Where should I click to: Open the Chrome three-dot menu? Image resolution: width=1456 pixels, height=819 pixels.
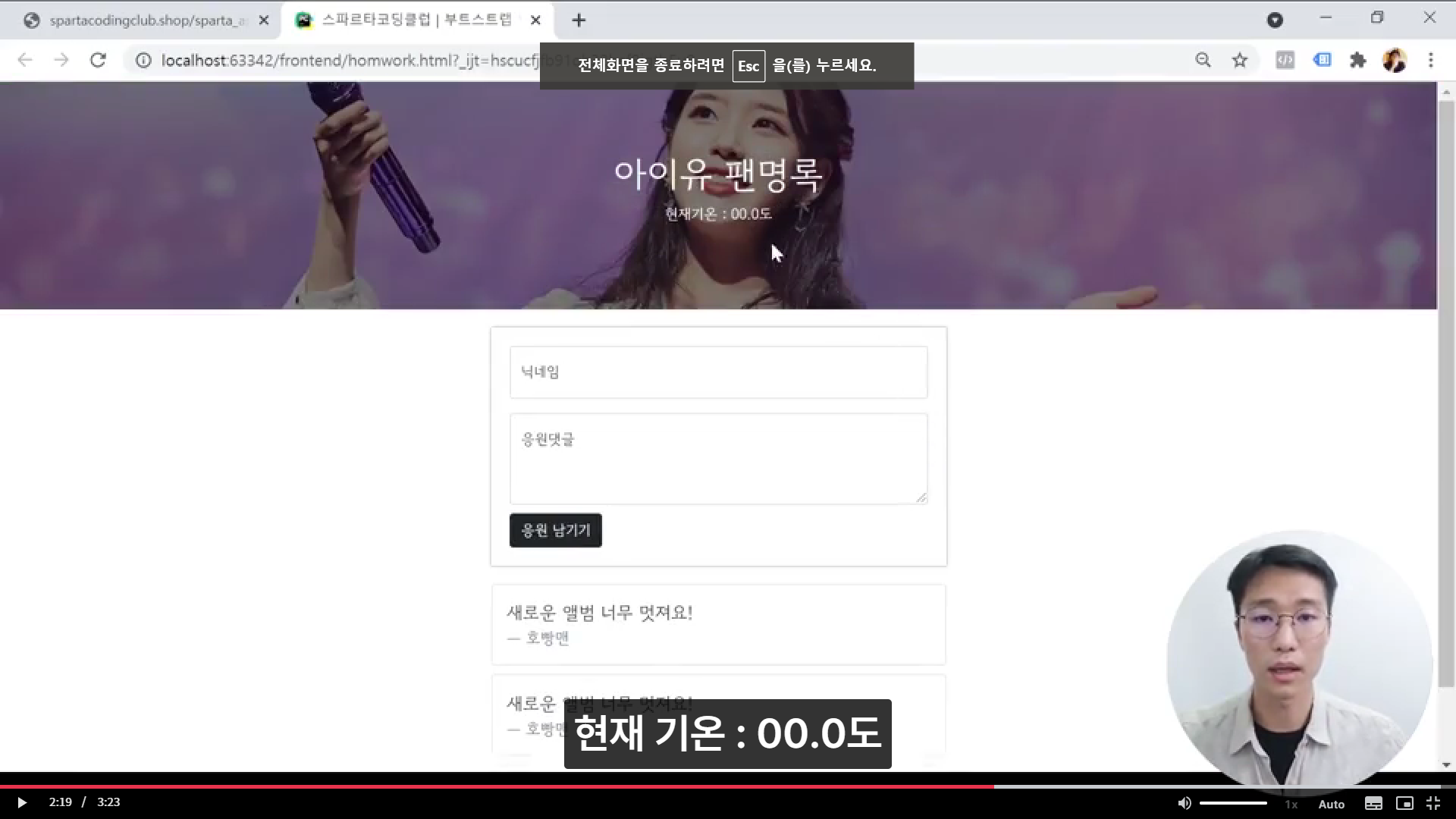click(x=1431, y=61)
